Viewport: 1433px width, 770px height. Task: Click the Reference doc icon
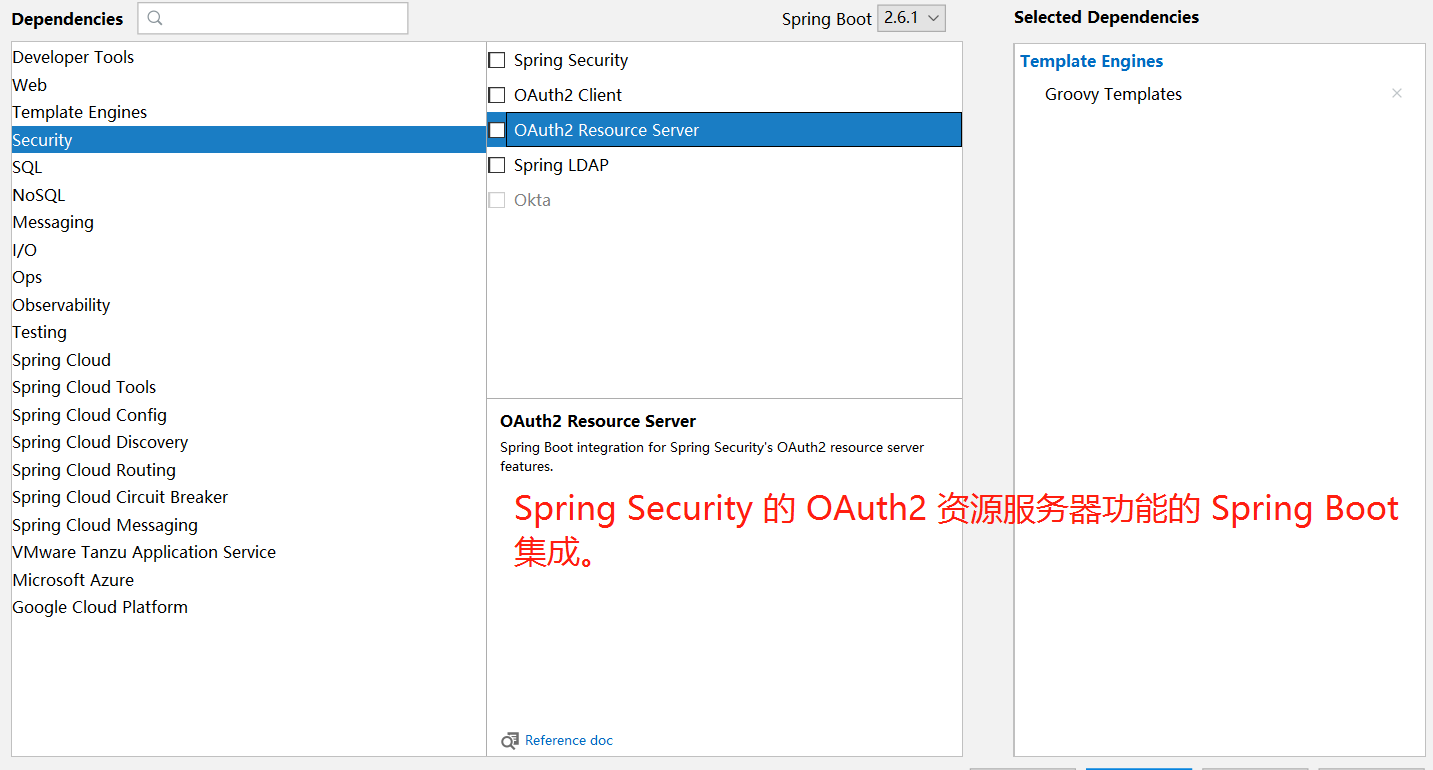tap(510, 740)
